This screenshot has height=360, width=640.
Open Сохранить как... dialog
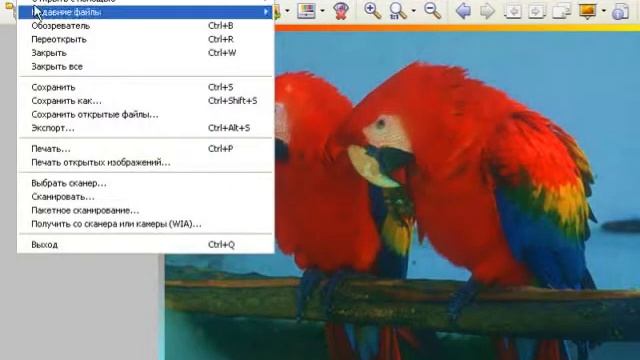coord(146,100)
